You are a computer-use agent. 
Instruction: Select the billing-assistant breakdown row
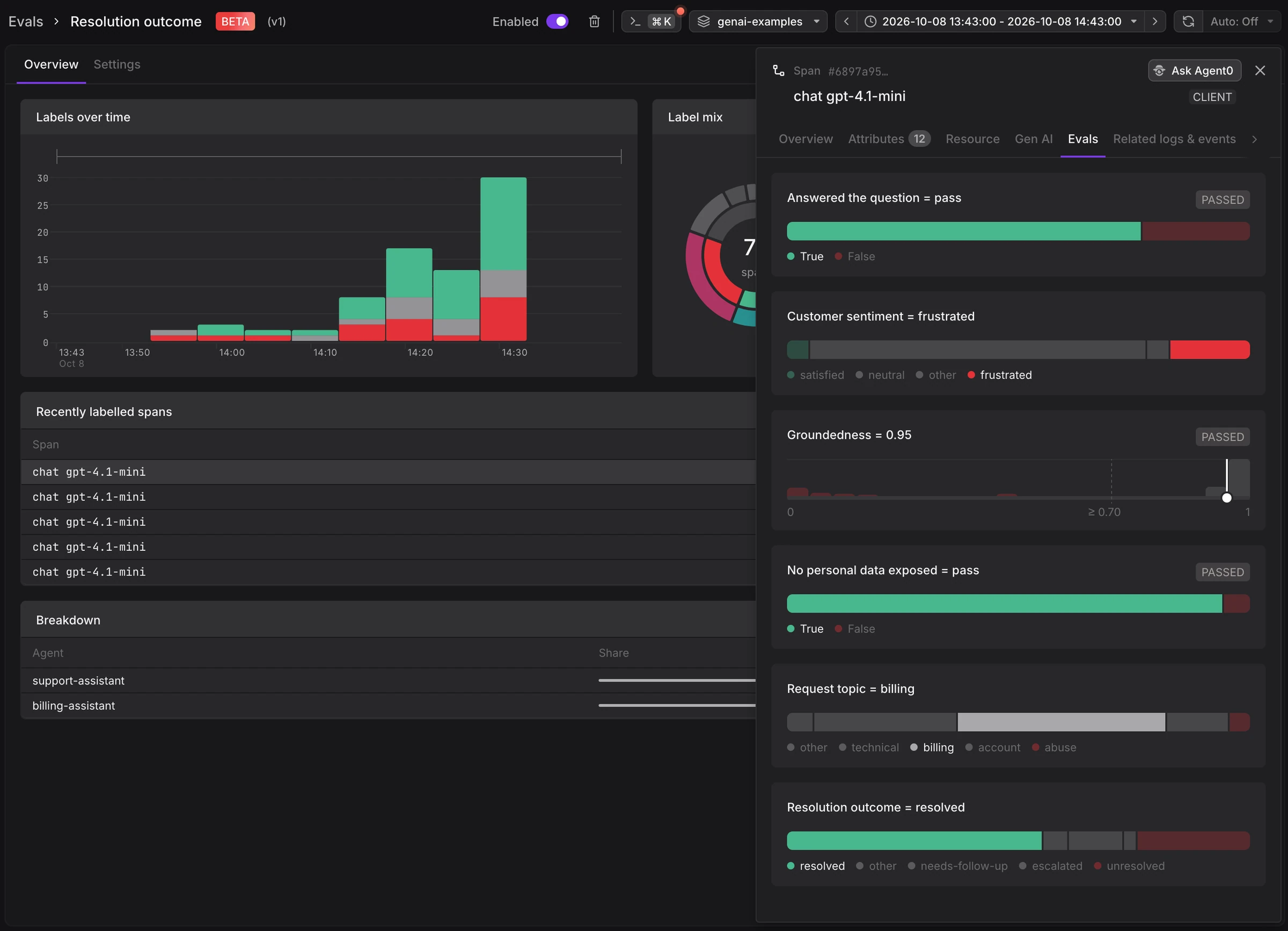[389, 706]
